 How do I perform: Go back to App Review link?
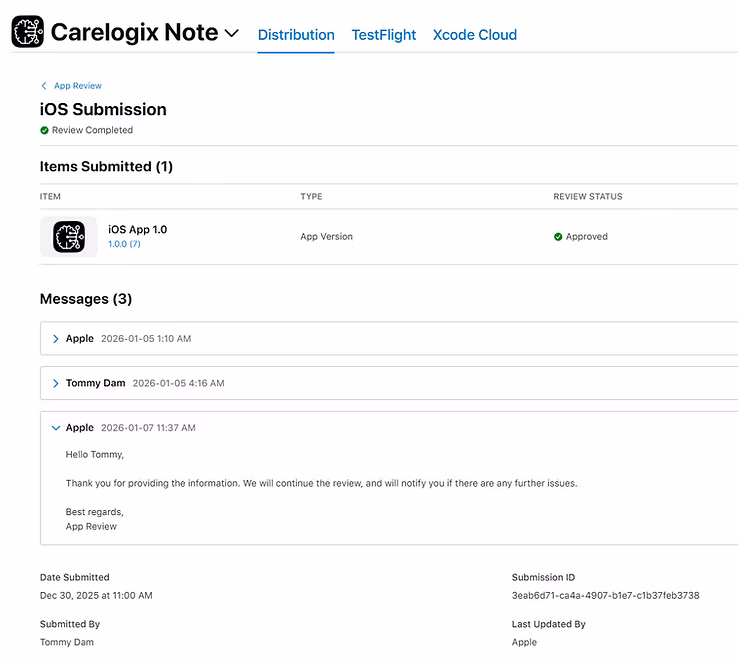78,86
